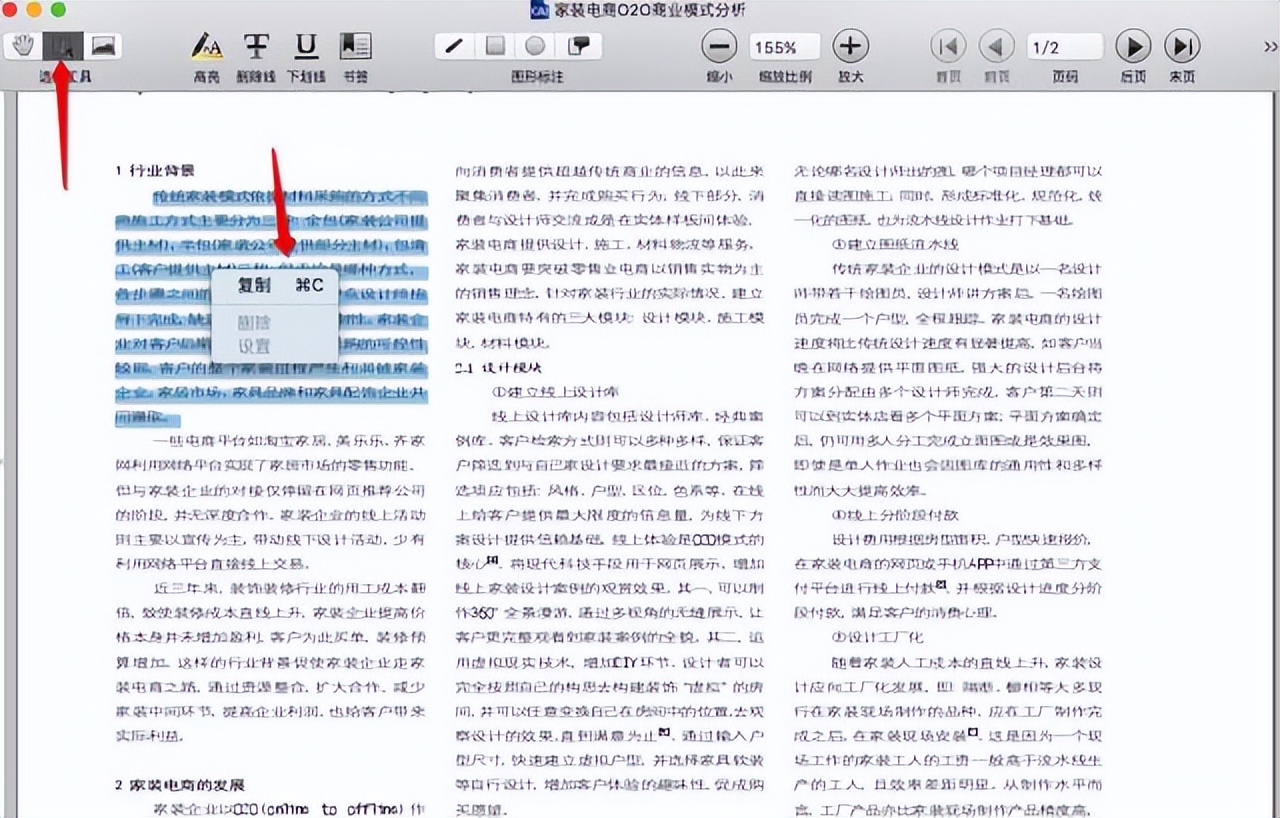Edit the zoom percentage field showing 155%
Viewport: 1280px width, 818px height.
784,46
